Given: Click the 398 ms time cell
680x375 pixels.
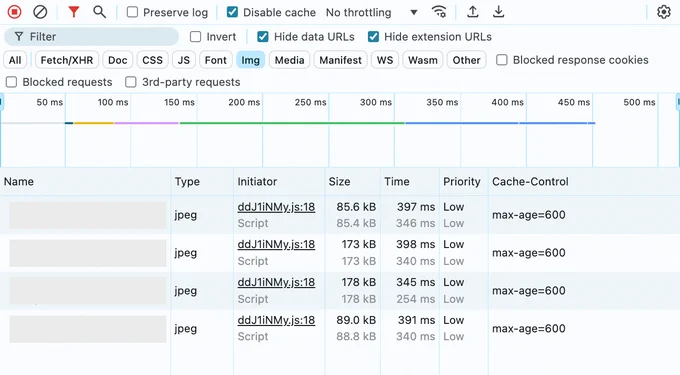Looking at the screenshot, I should [415, 245].
